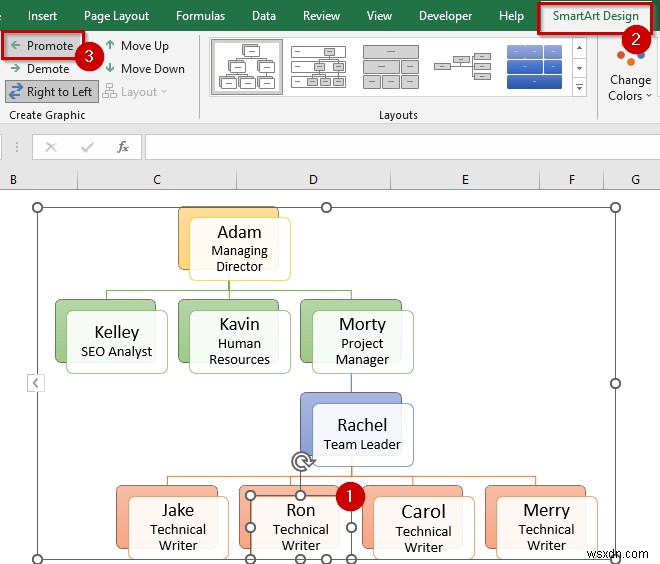The image size is (660, 564).
Task: Expand the SmartArt text pane arrow
Action: pyautogui.click(x=36, y=383)
